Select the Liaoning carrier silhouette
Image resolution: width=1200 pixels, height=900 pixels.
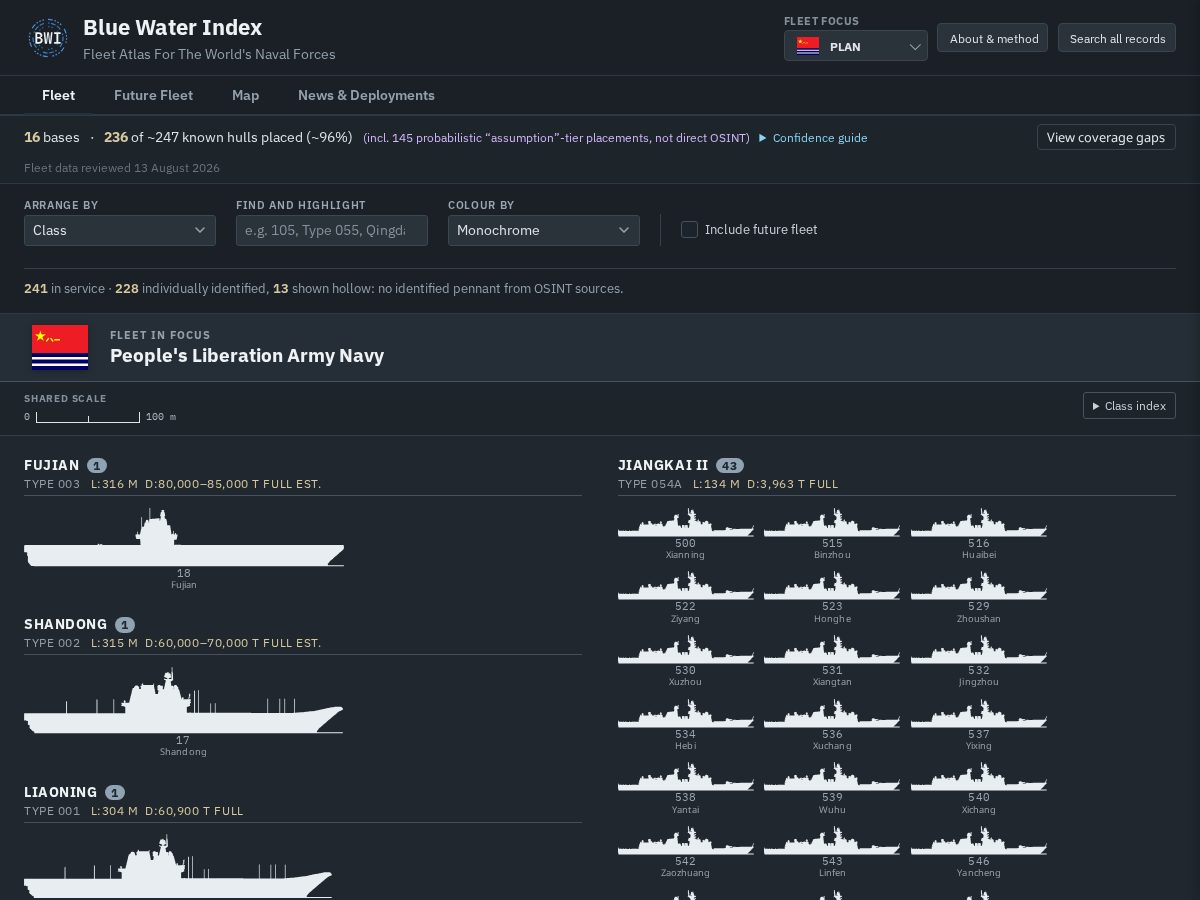click(178, 867)
